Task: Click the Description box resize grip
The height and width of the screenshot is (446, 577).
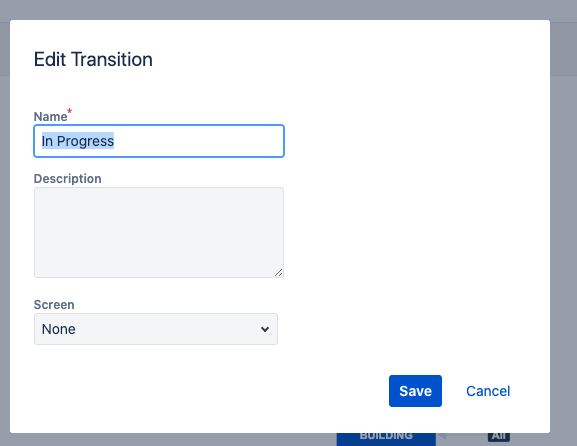Action: 279,273
